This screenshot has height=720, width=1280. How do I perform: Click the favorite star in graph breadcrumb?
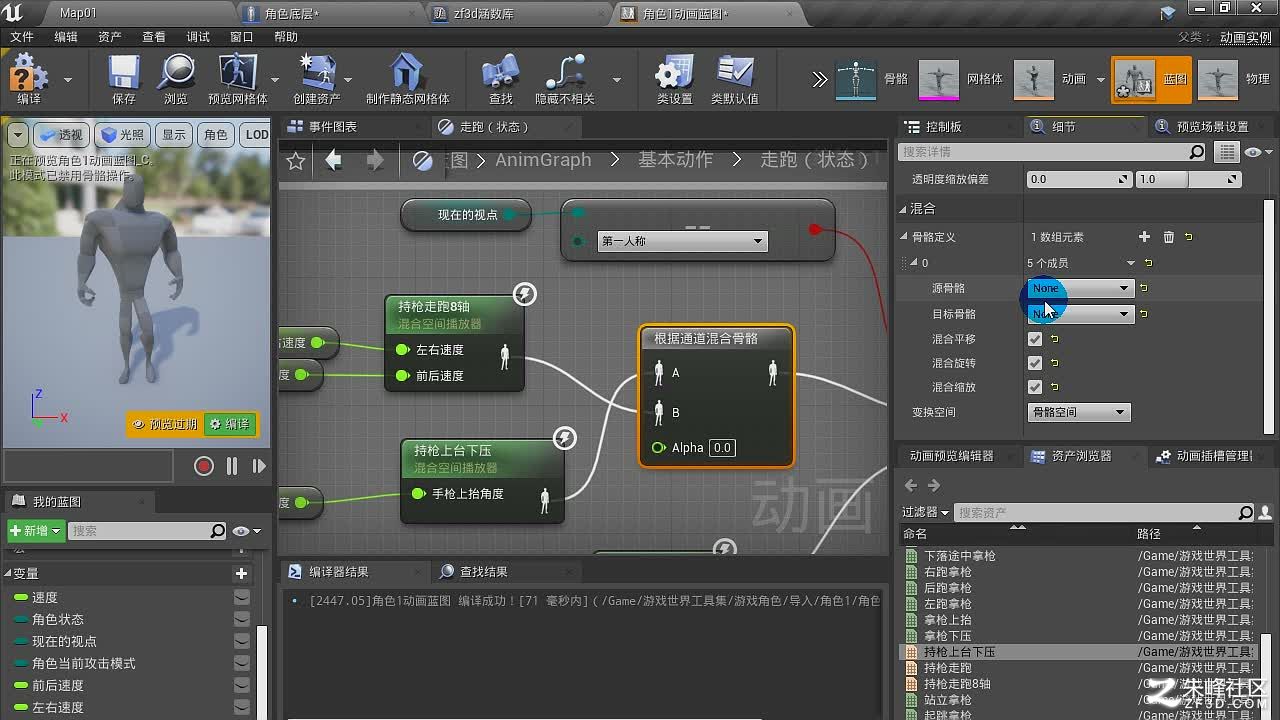296,161
